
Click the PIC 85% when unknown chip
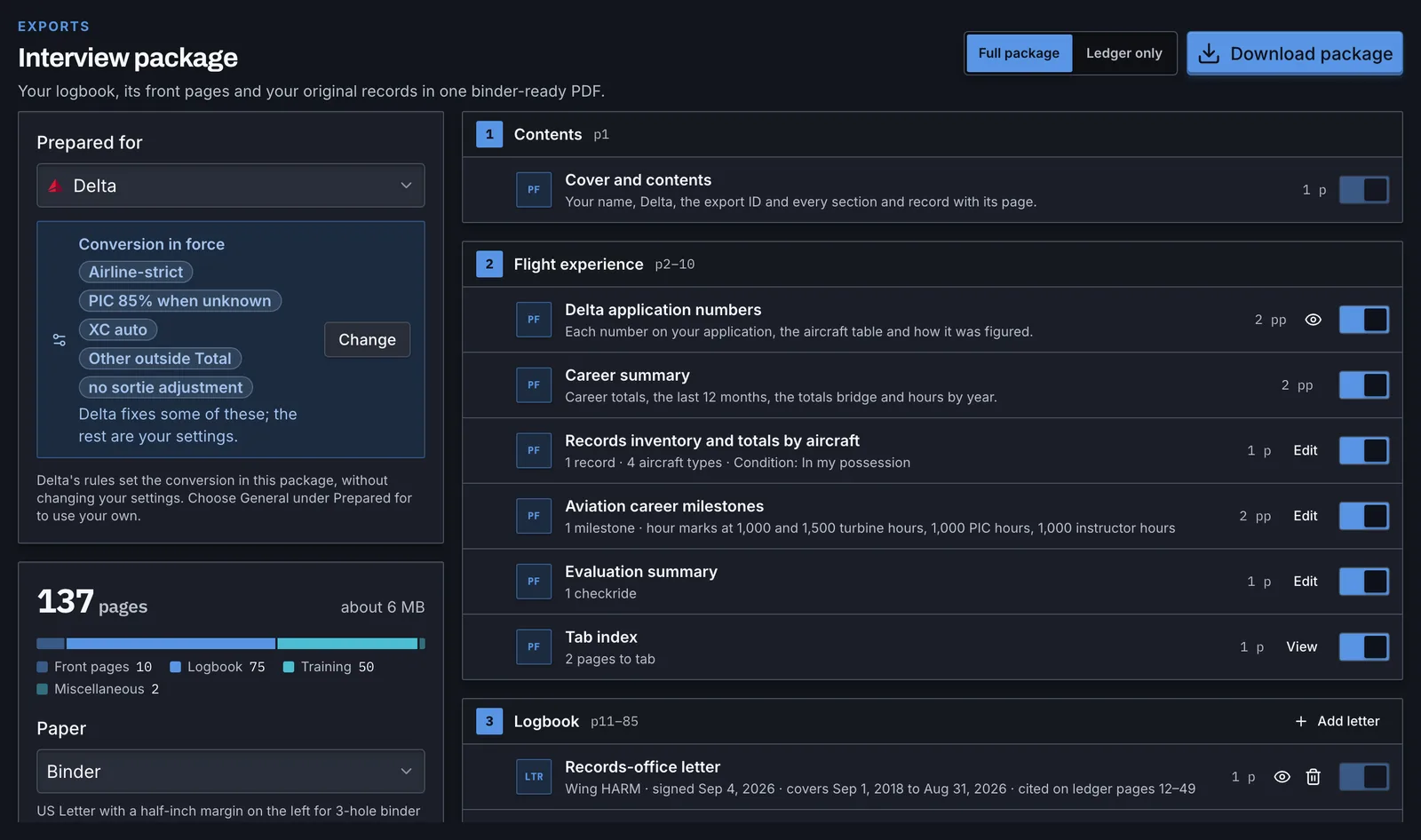pos(180,301)
